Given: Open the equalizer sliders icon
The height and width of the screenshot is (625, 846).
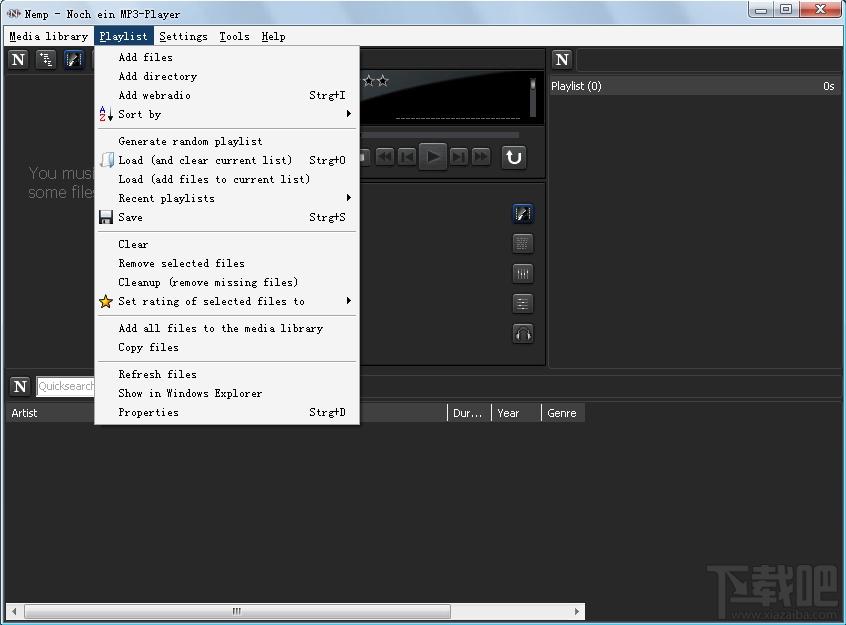Looking at the screenshot, I should (x=522, y=274).
